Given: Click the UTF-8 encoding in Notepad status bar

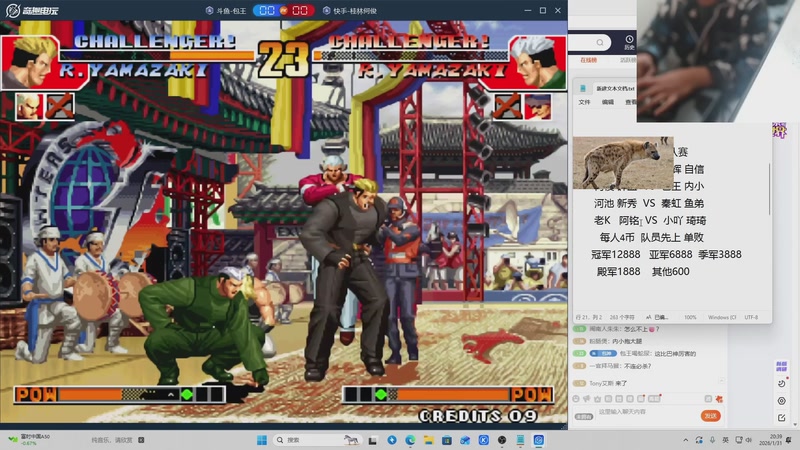Looking at the screenshot, I should pyautogui.click(x=751, y=317).
